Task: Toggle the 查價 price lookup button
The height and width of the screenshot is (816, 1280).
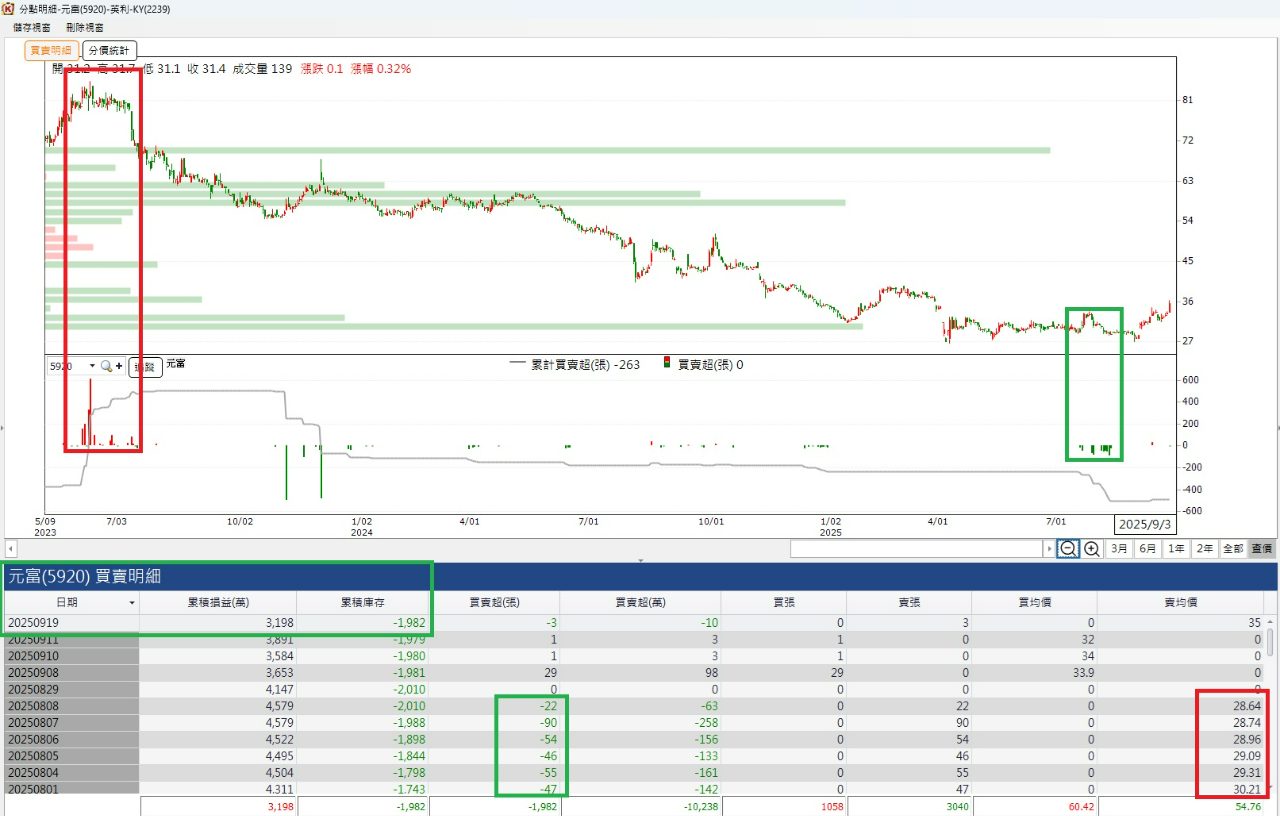Action: 1262,549
